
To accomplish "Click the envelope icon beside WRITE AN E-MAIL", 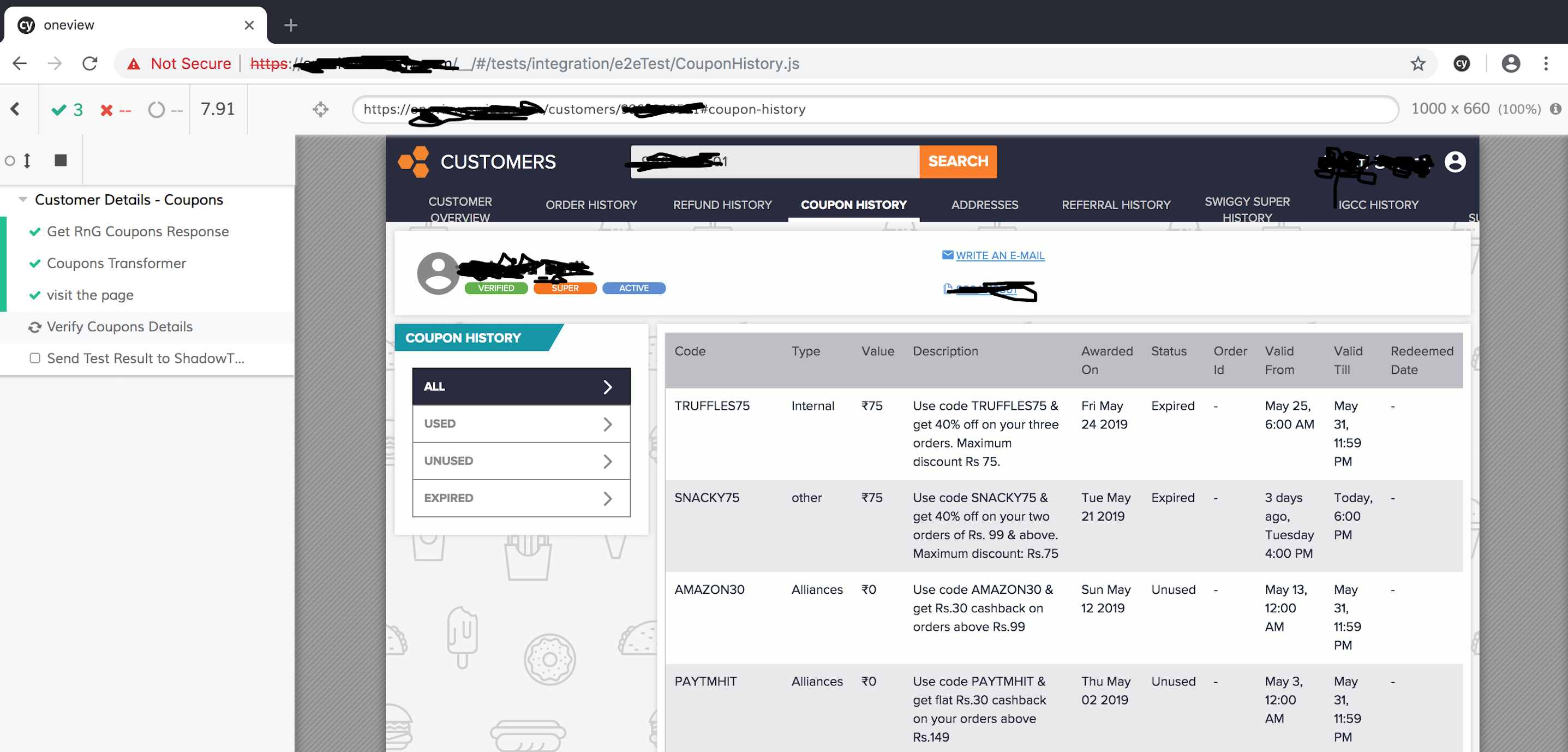I will coord(948,254).
